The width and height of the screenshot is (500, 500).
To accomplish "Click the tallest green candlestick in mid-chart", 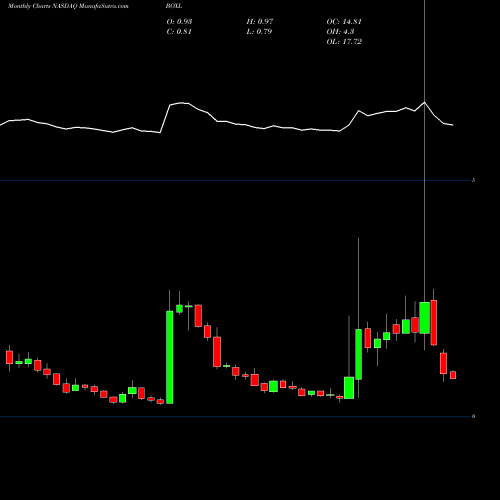I will coord(170,357).
